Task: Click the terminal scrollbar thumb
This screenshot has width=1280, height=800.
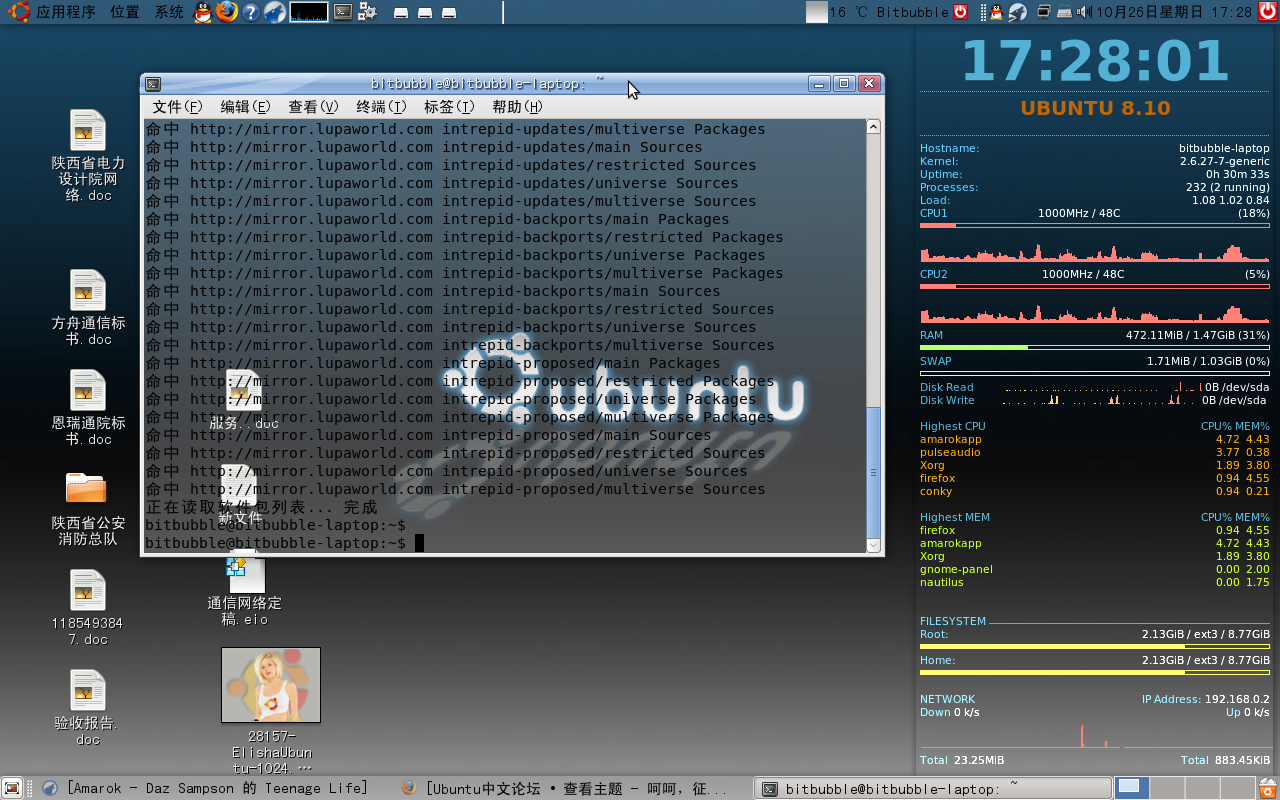Action: [873, 471]
